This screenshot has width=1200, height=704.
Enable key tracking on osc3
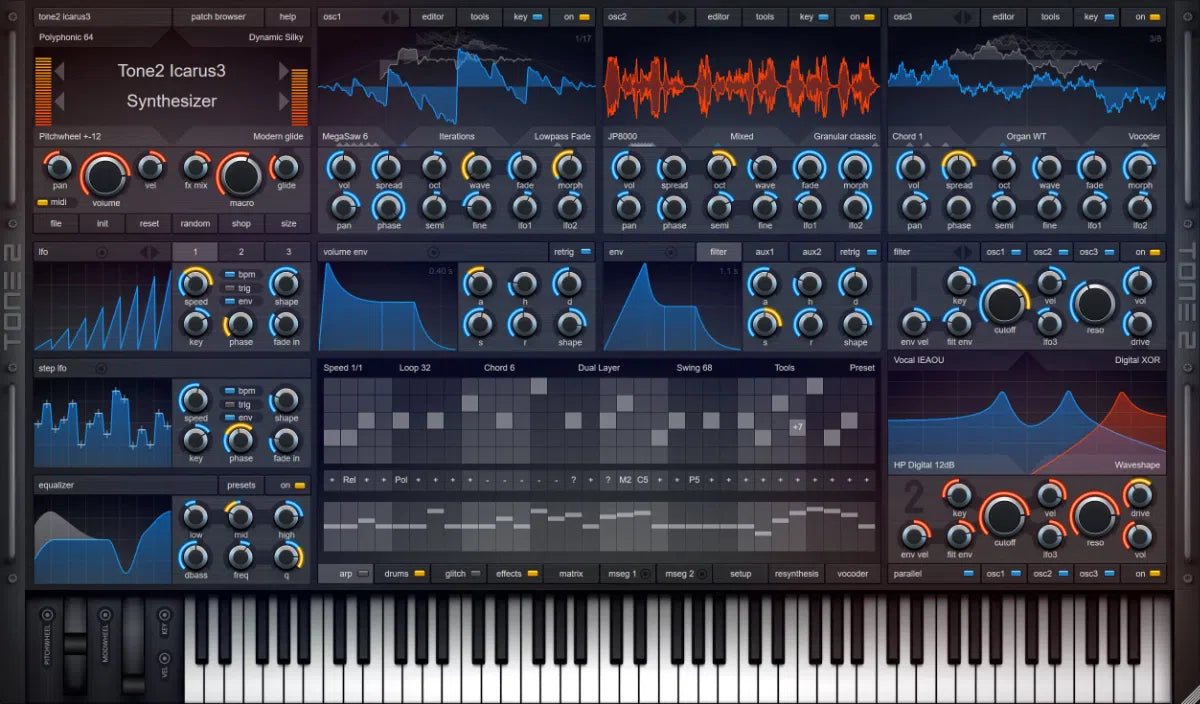point(1095,16)
